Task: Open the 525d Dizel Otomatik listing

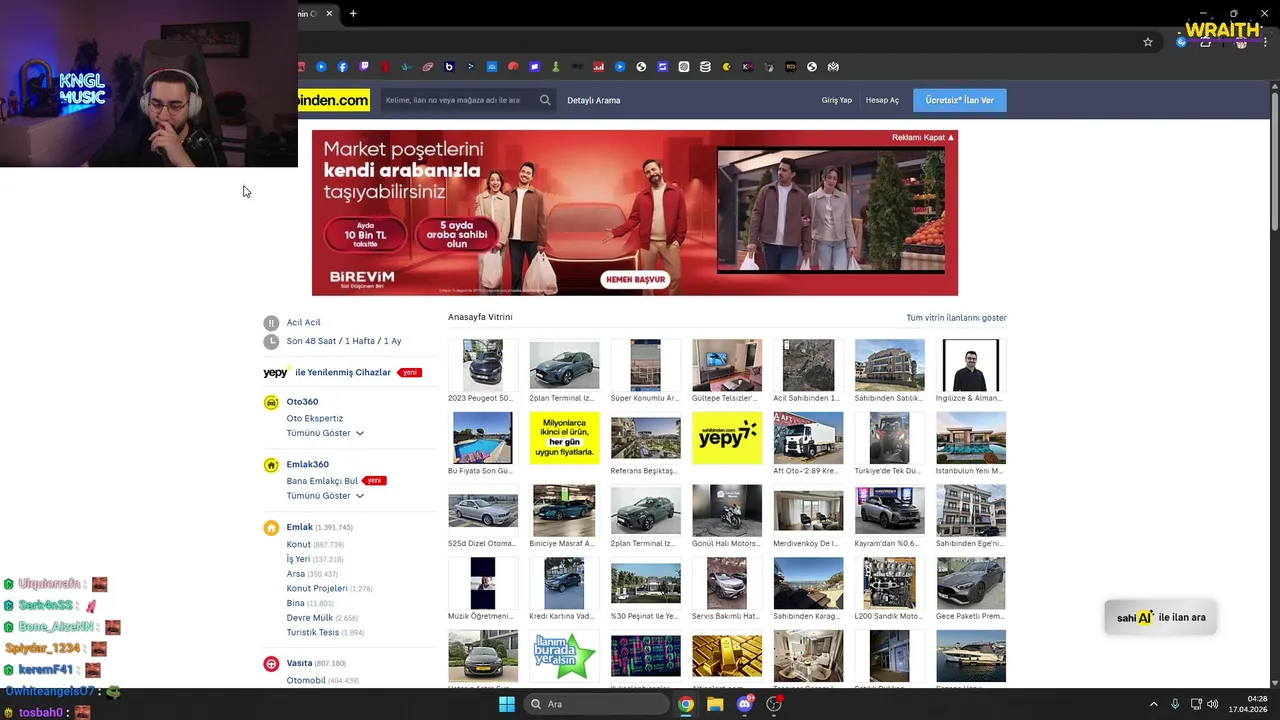Action: [x=483, y=511]
